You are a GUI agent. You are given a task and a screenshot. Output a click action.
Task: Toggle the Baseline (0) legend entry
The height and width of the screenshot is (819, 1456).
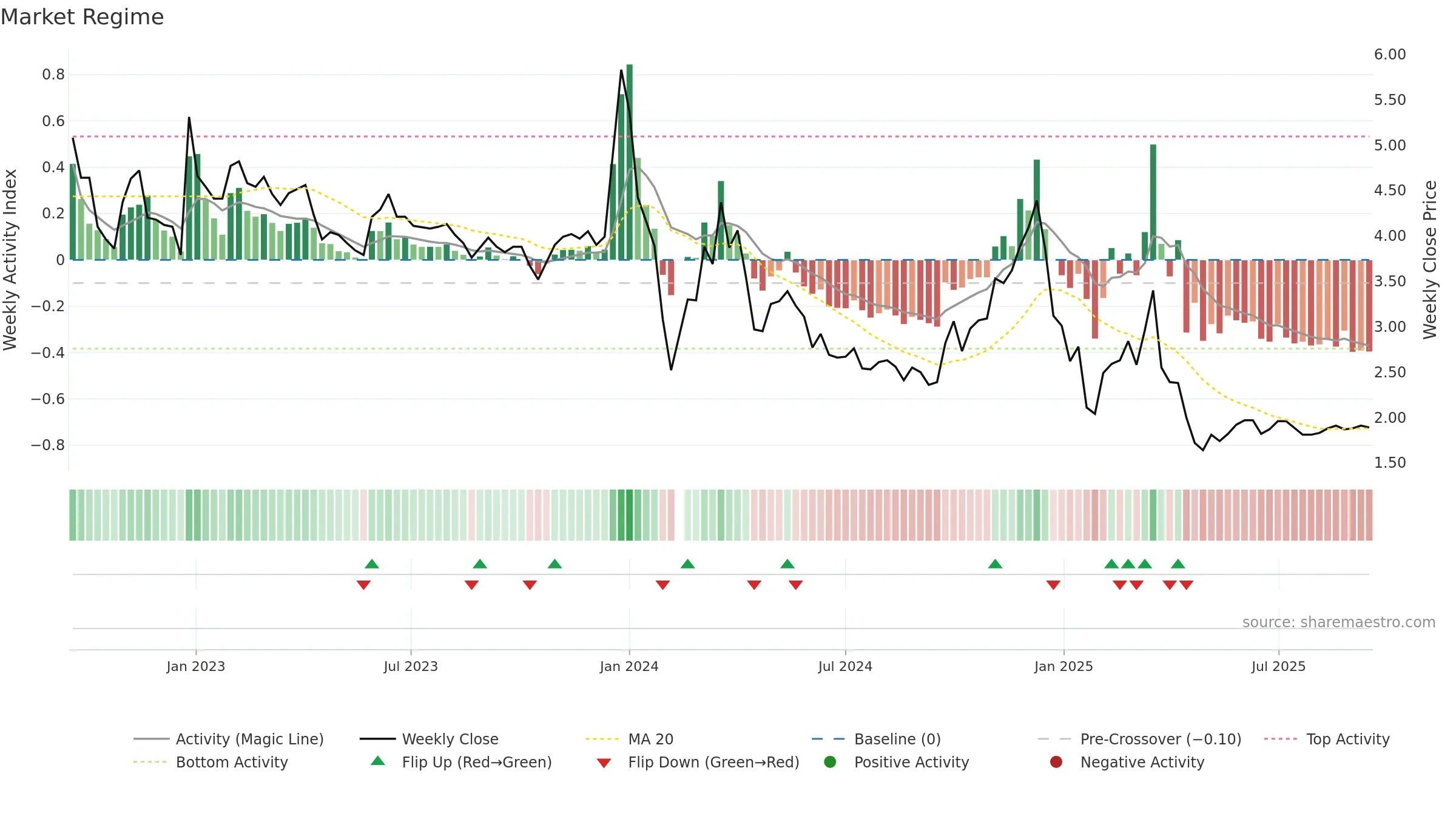pos(876,739)
